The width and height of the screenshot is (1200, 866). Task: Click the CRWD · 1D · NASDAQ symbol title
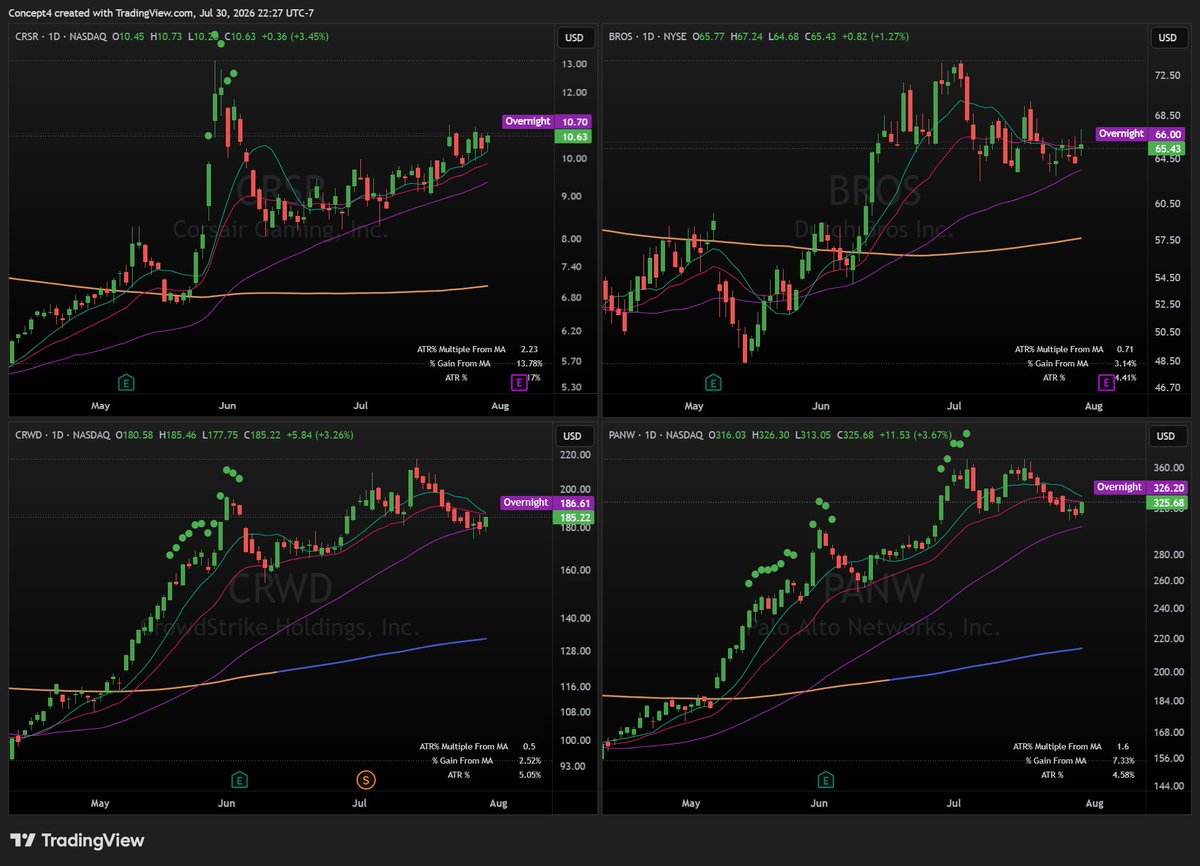pos(60,435)
